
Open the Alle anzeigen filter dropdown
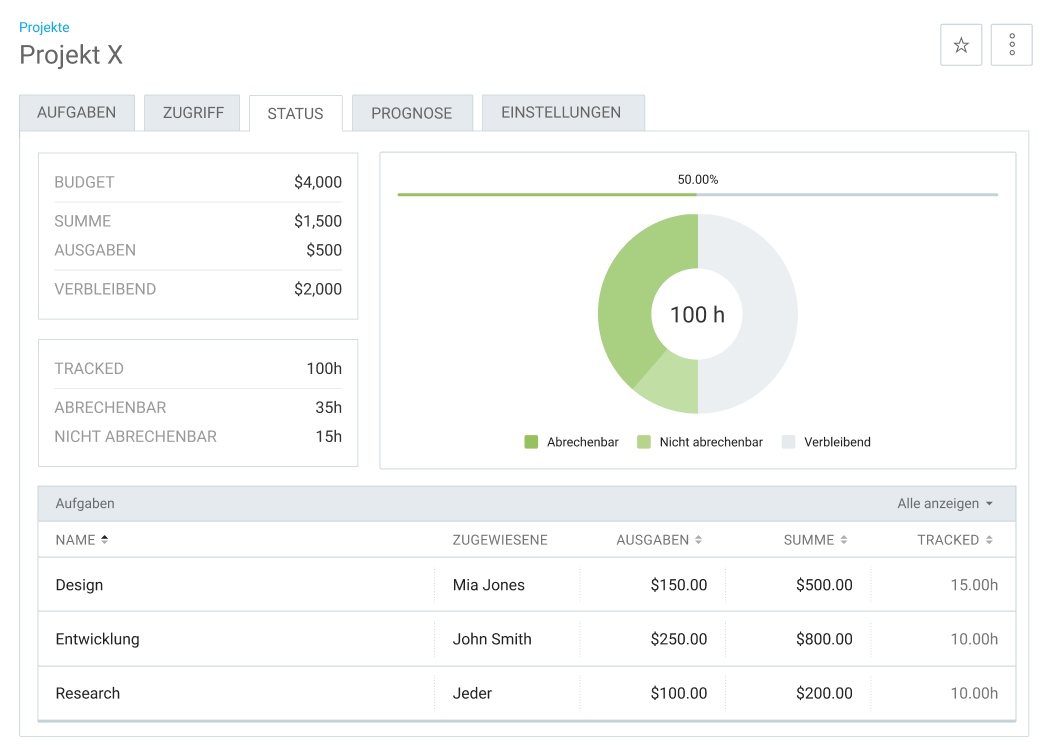point(943,503)
